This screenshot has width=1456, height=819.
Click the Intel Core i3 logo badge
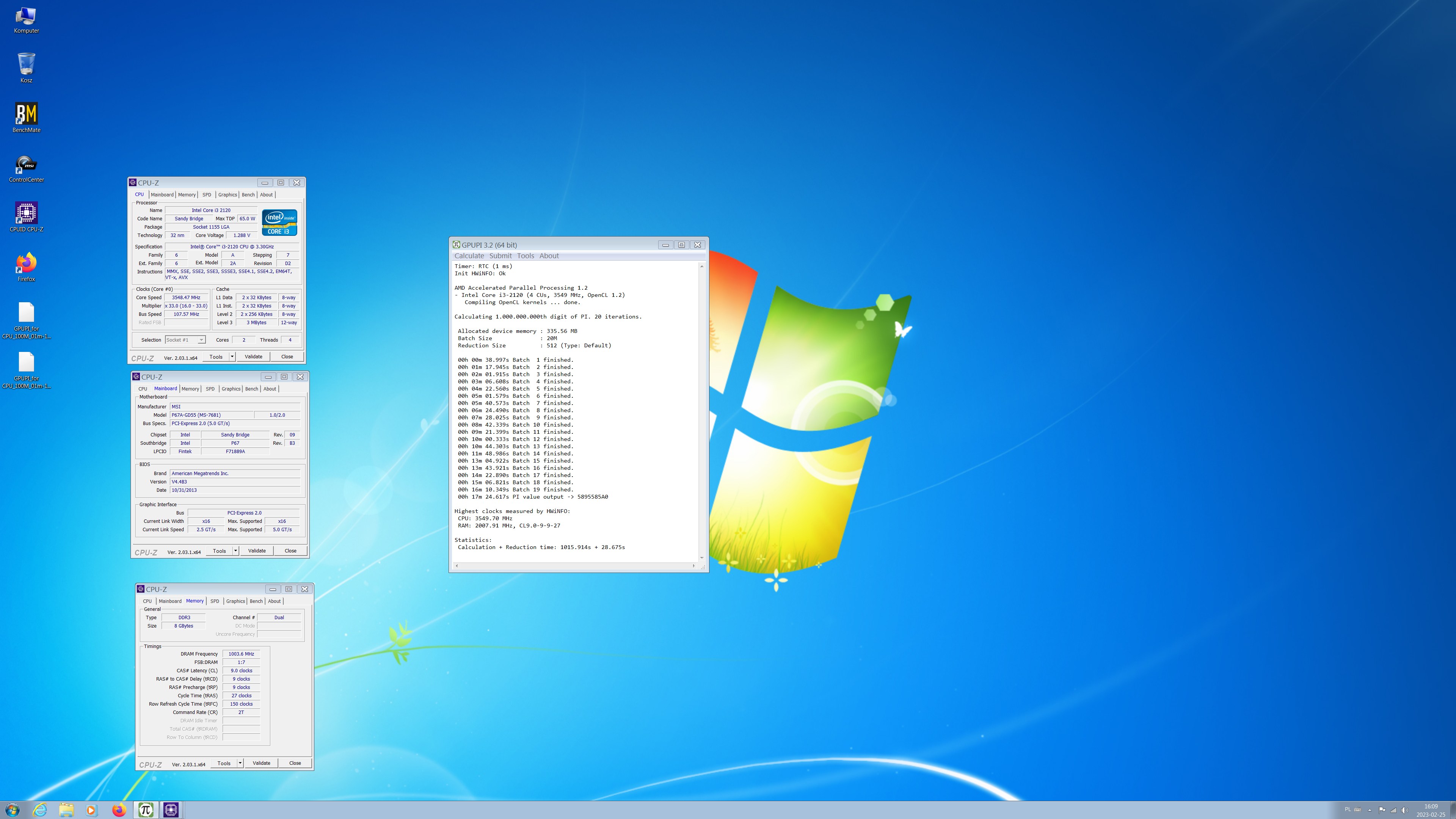[x=279, y=222]
